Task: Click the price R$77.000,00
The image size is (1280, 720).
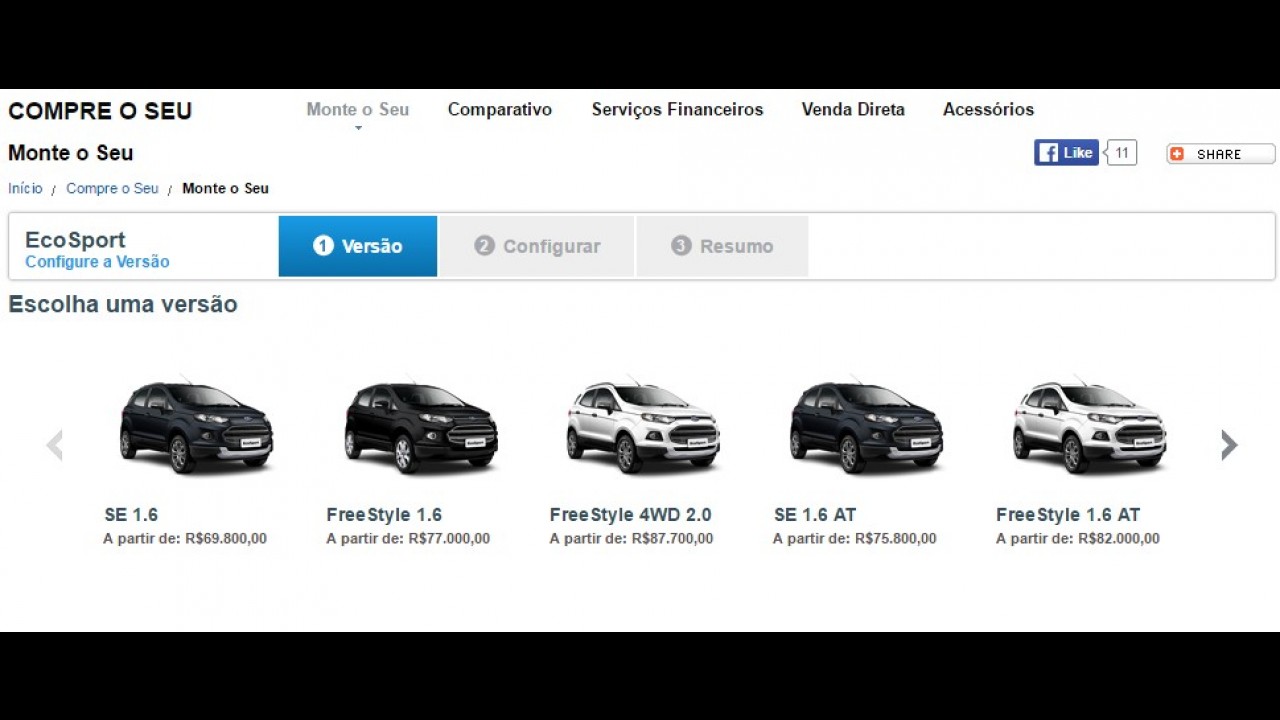Action: (449, 539)
